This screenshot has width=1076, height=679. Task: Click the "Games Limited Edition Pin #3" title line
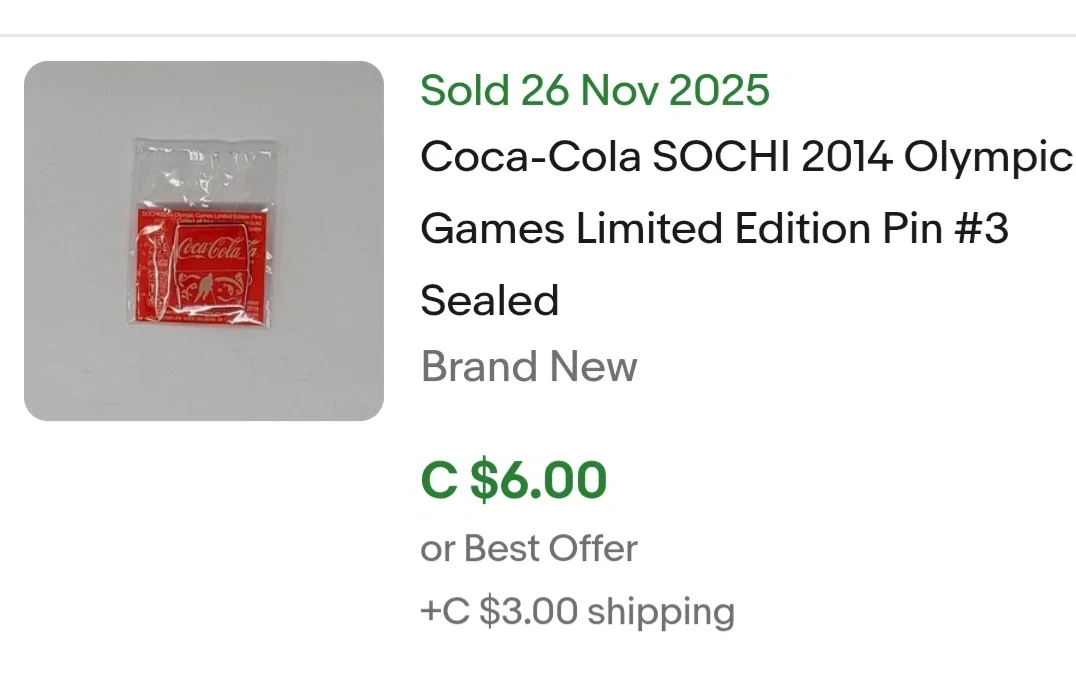click(714, 229)
